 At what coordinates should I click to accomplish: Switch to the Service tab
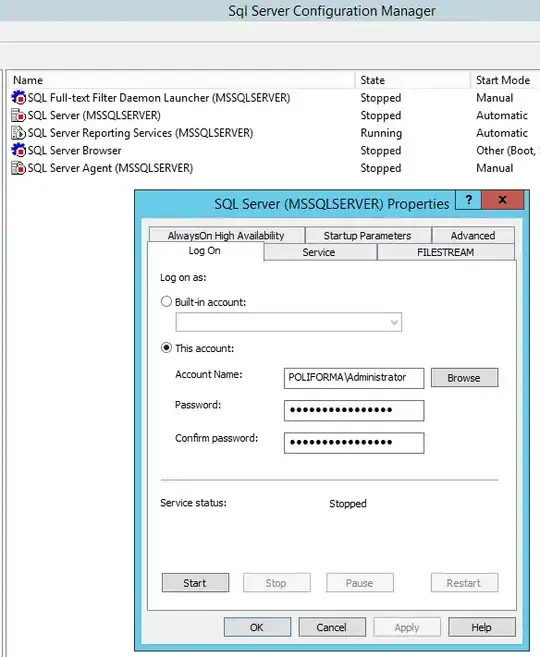[x=319, y=252]
